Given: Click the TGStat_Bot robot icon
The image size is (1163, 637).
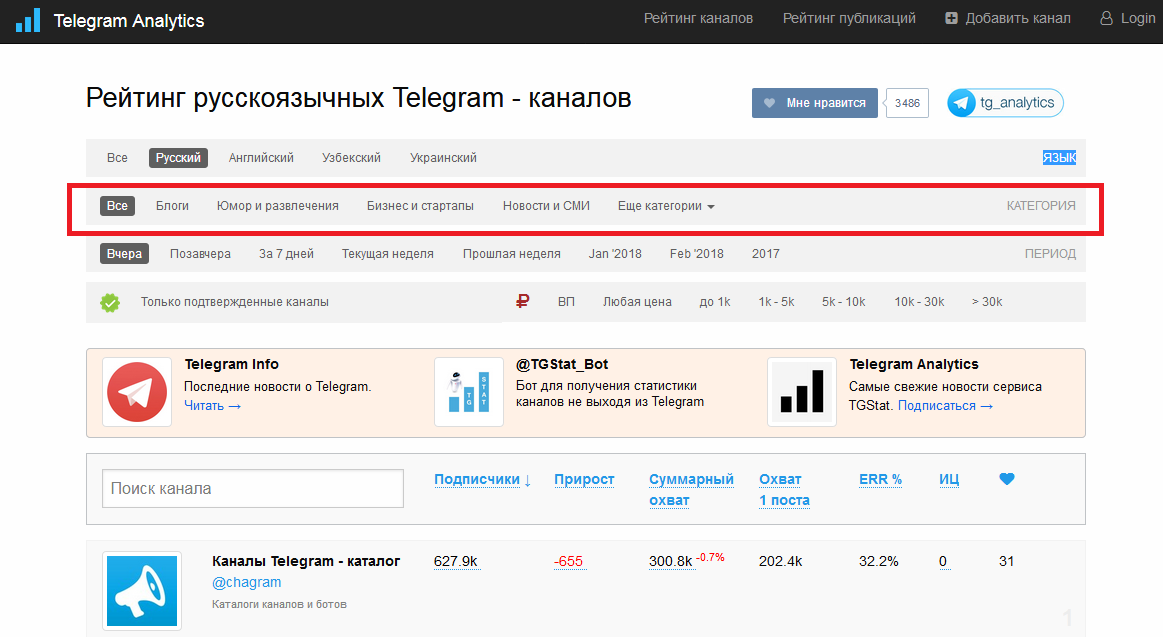Looking at the screenshot, I should click(469, 392).
